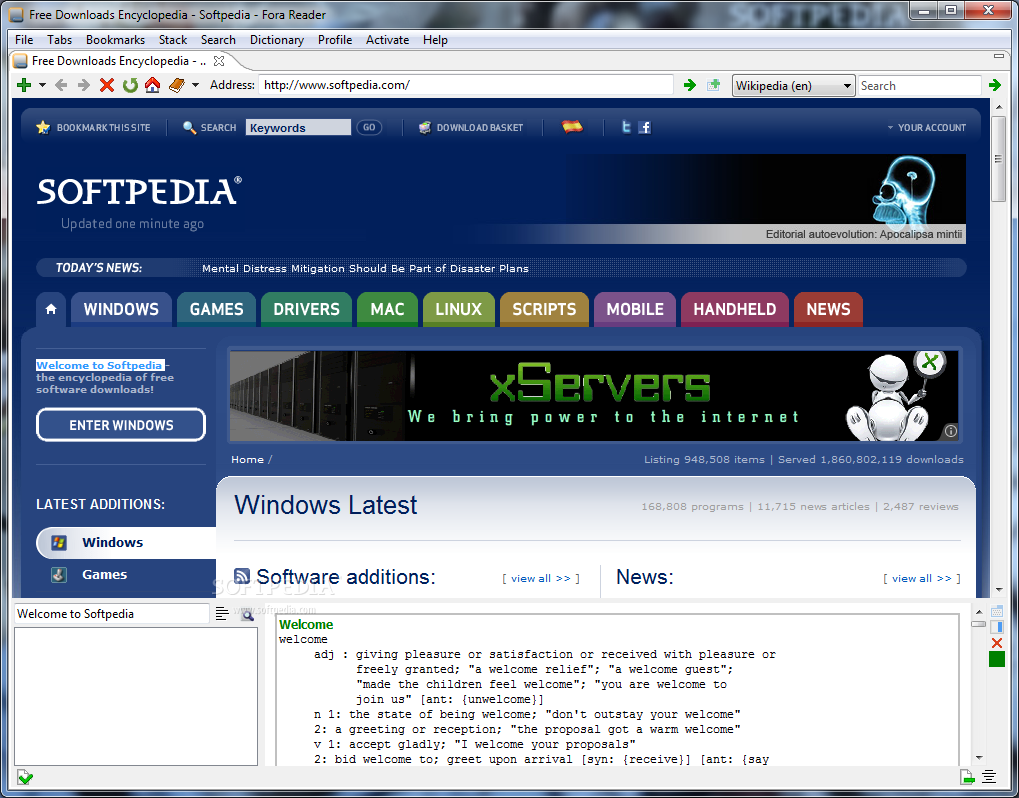The height and width of the screenshot is (798, 1019).
Task: Click the ENTER WINDOWS button
Action: pyautogui.click(x=121, y=425)
